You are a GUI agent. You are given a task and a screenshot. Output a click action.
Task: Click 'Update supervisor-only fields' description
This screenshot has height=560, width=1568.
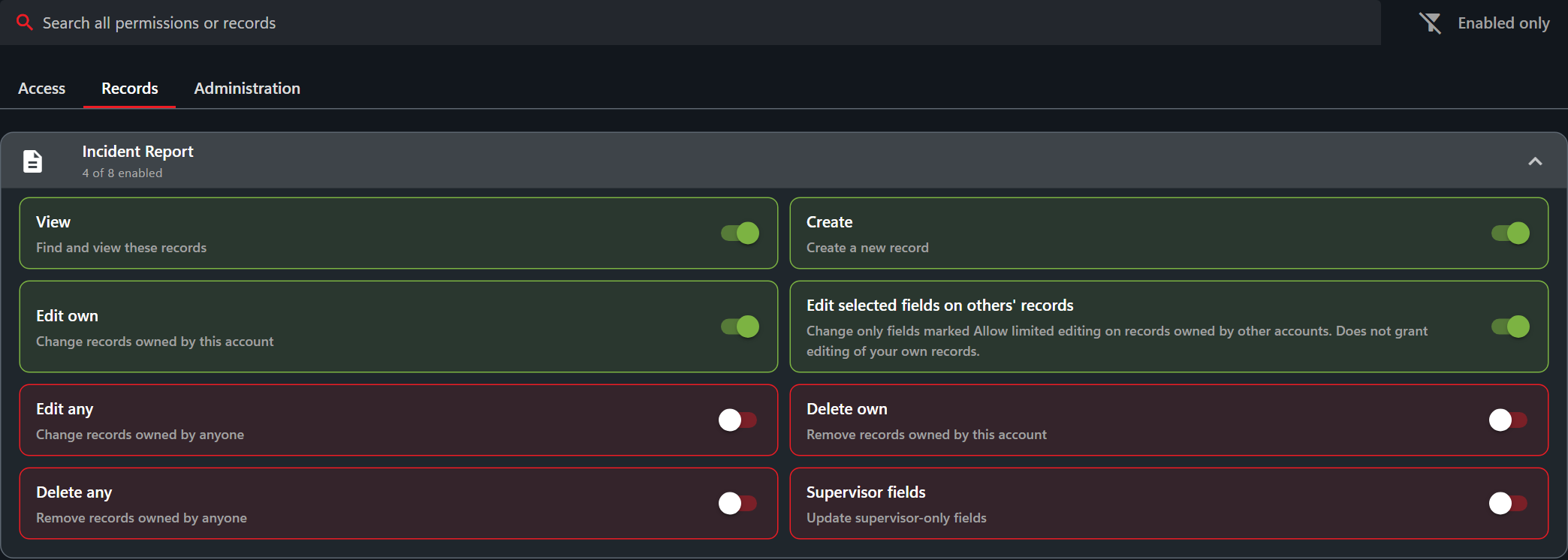click(x=897, y=518)
